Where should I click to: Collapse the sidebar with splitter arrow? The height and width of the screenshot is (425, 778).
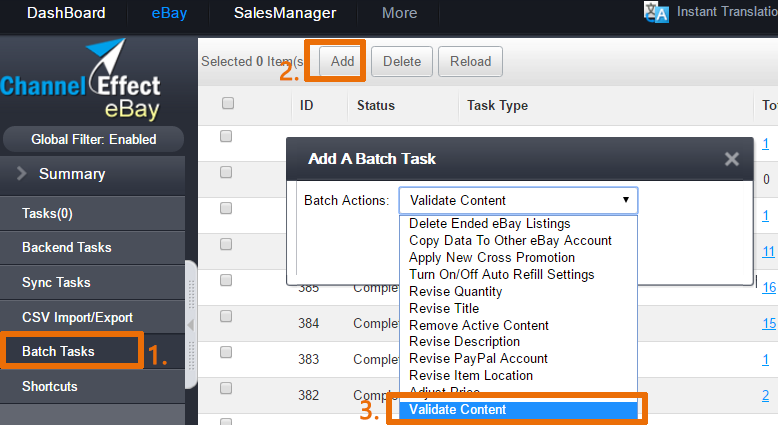pos(191,325)
